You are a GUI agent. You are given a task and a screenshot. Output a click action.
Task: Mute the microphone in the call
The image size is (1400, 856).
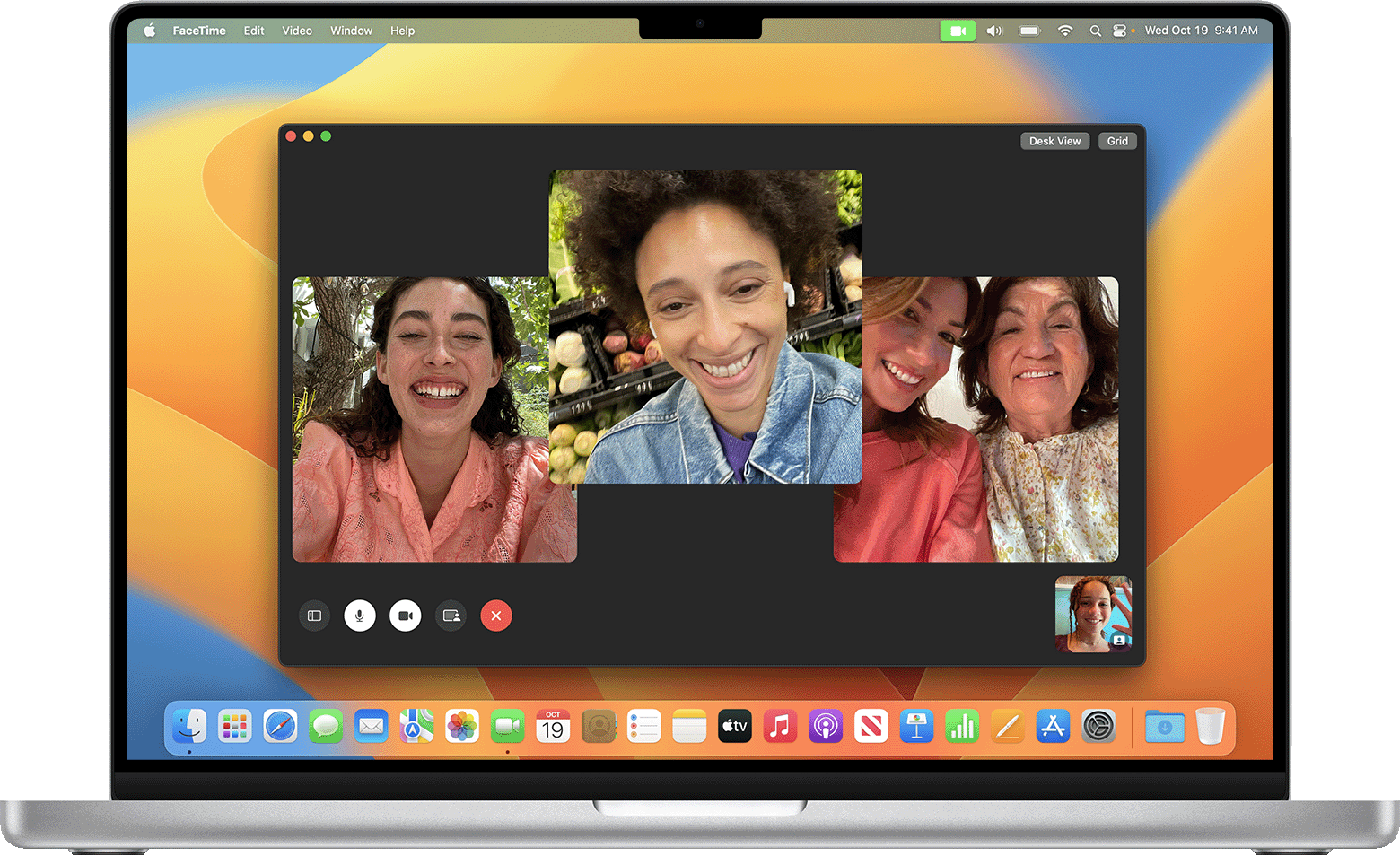(360, 616)
